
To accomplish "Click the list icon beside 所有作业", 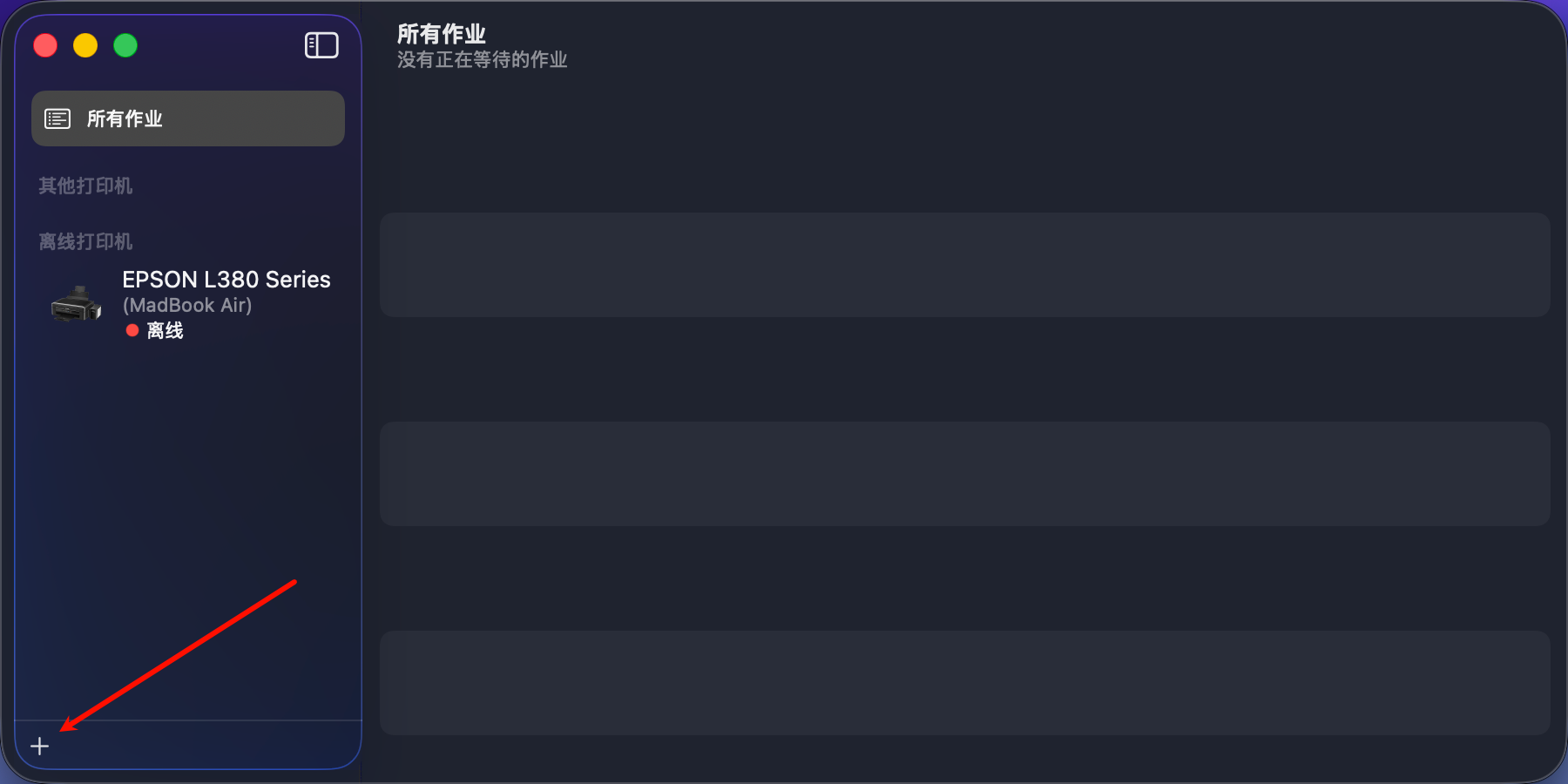I will tap(57, 118).
